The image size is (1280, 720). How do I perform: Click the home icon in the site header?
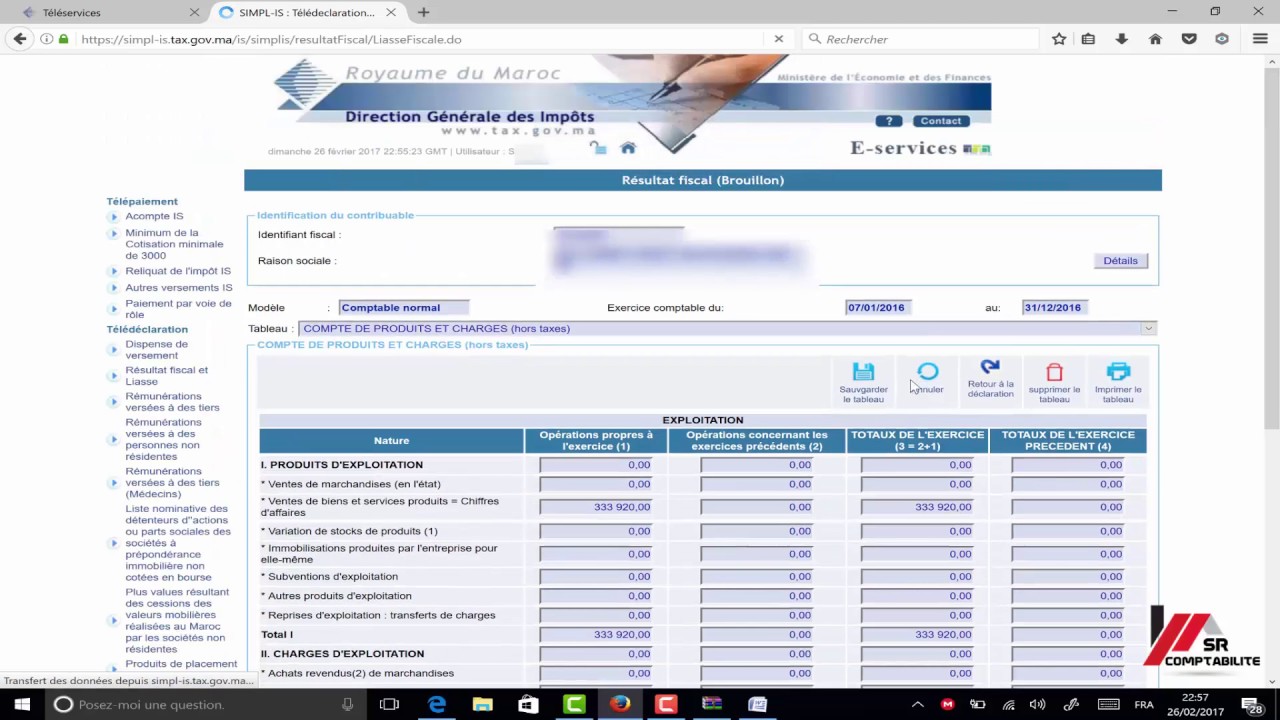(x=628, y=148)
